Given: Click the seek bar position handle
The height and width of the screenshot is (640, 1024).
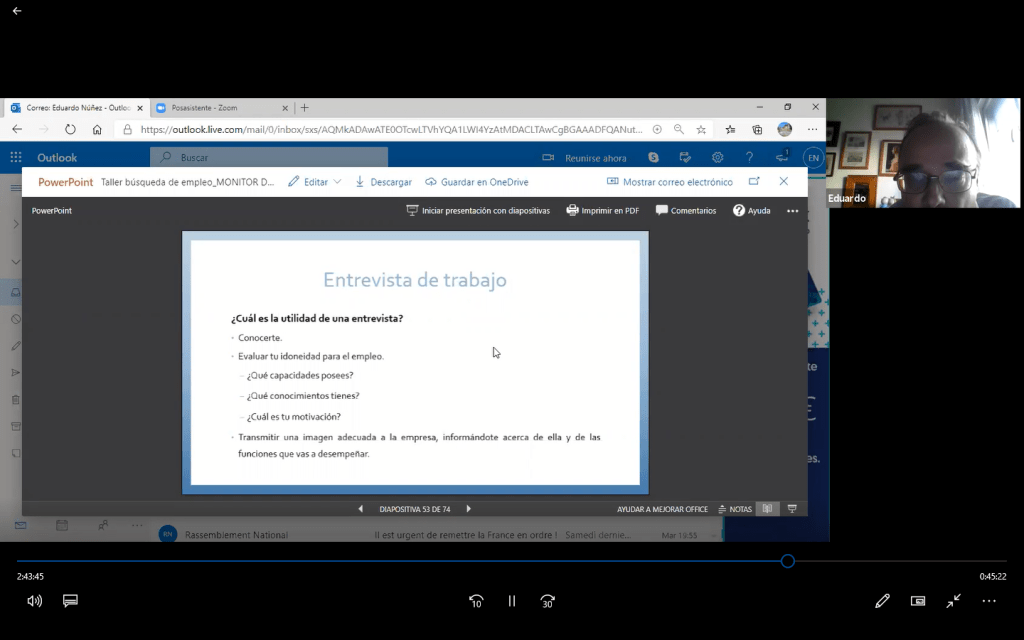Looking at the screenshot, I should click(x=787, y=561).
